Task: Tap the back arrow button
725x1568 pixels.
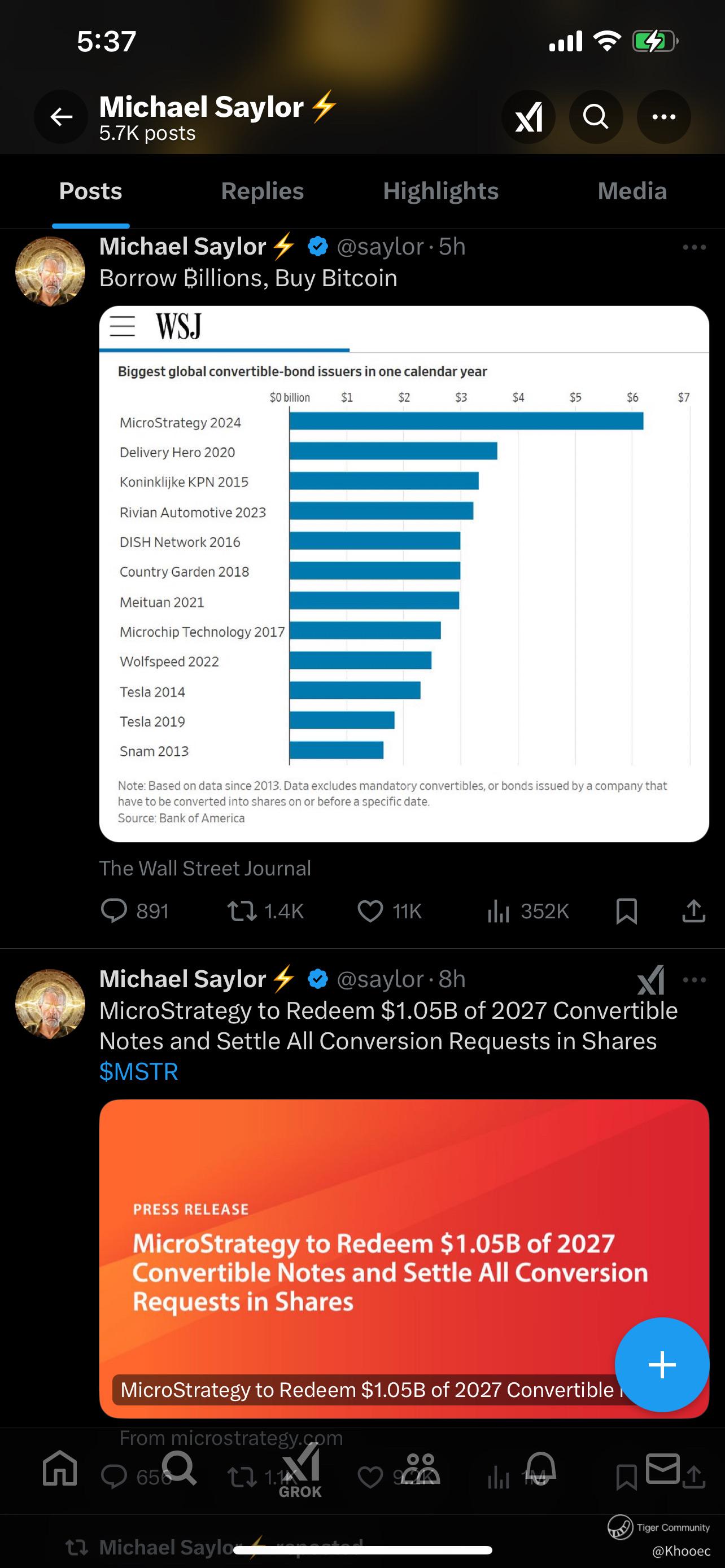Action: [x=61, y=116]
